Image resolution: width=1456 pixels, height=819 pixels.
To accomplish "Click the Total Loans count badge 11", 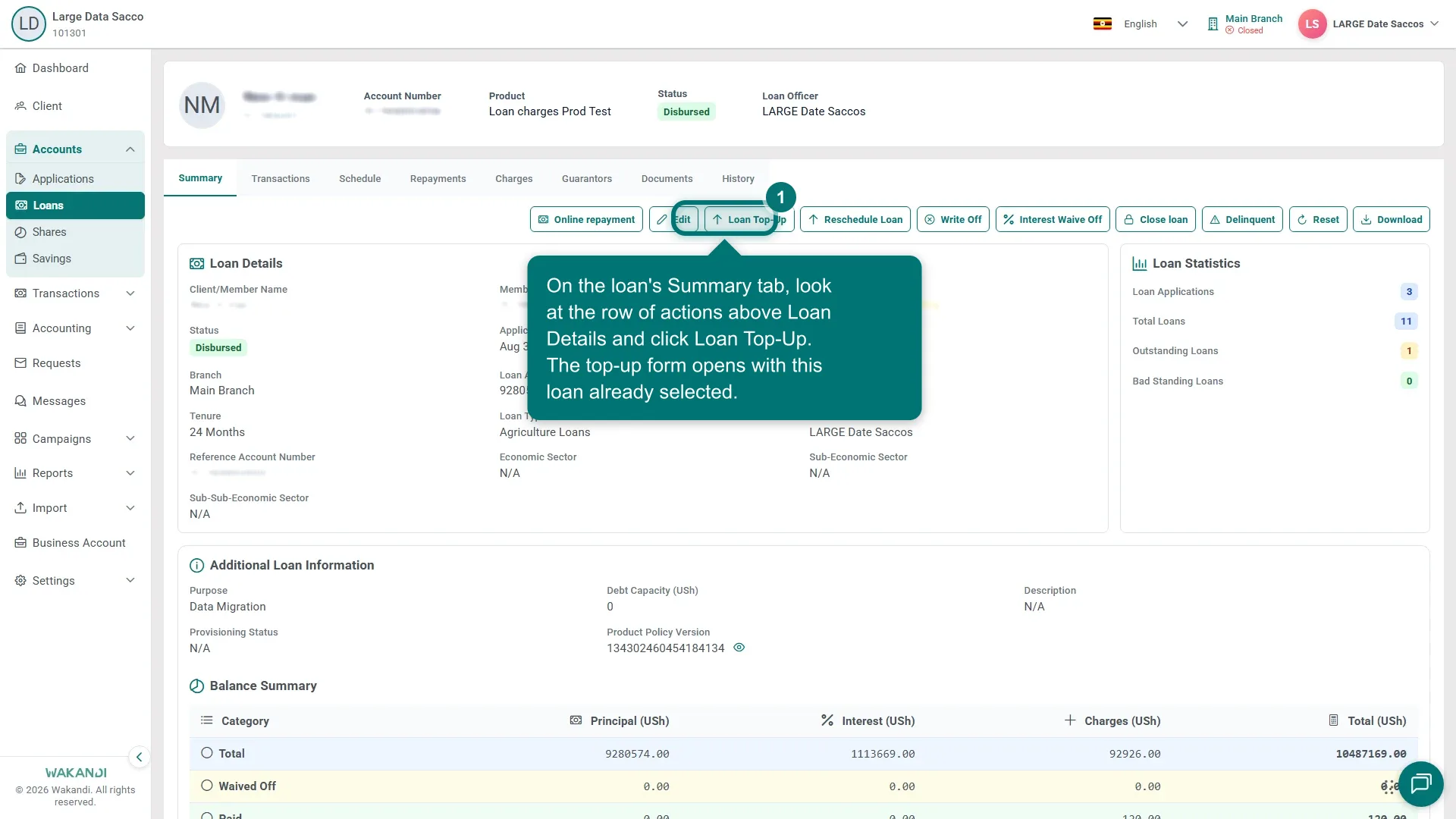I will point(1406,322).
